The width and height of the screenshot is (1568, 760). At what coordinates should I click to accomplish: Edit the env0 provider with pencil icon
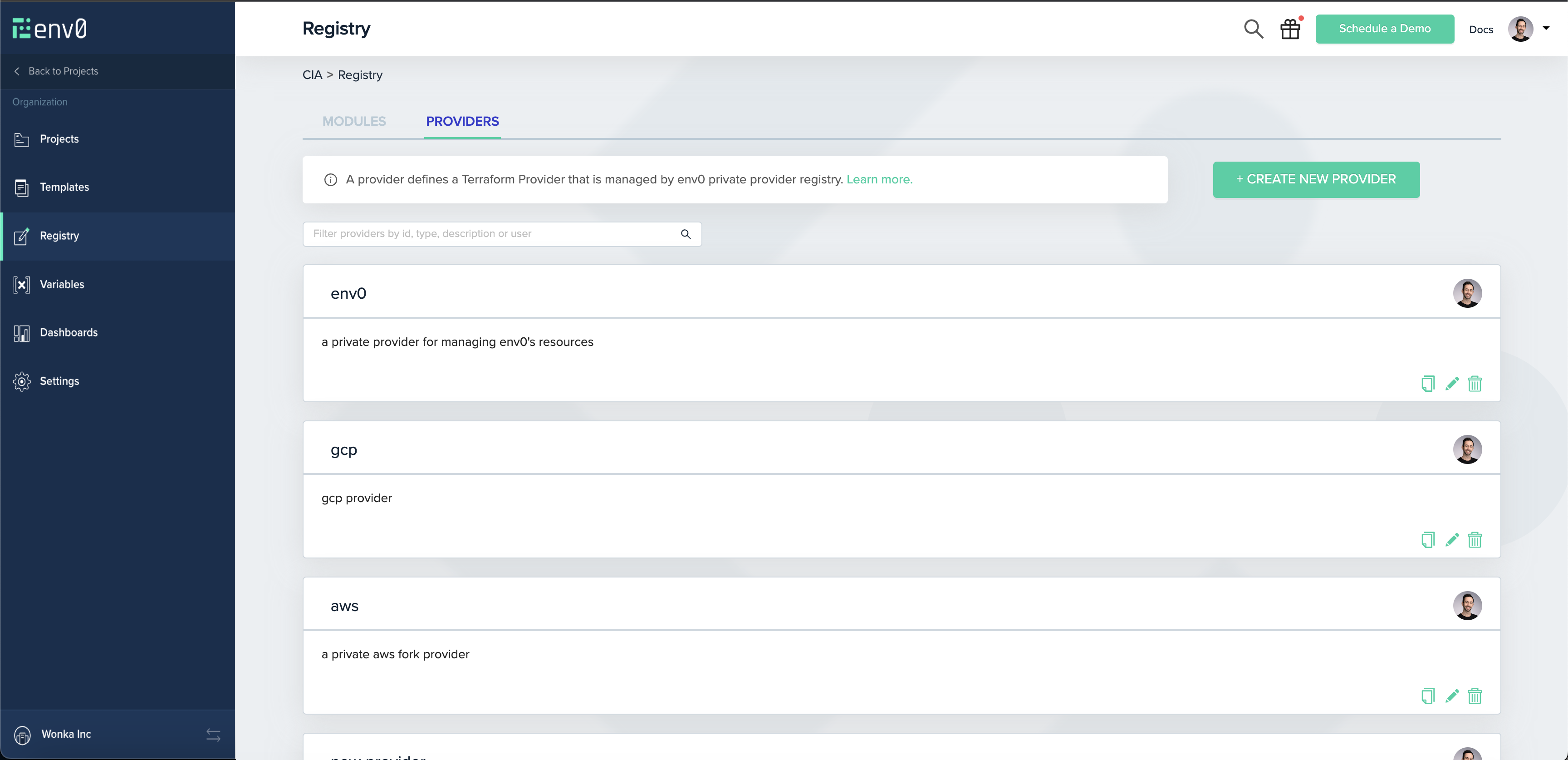[1452, 384]
